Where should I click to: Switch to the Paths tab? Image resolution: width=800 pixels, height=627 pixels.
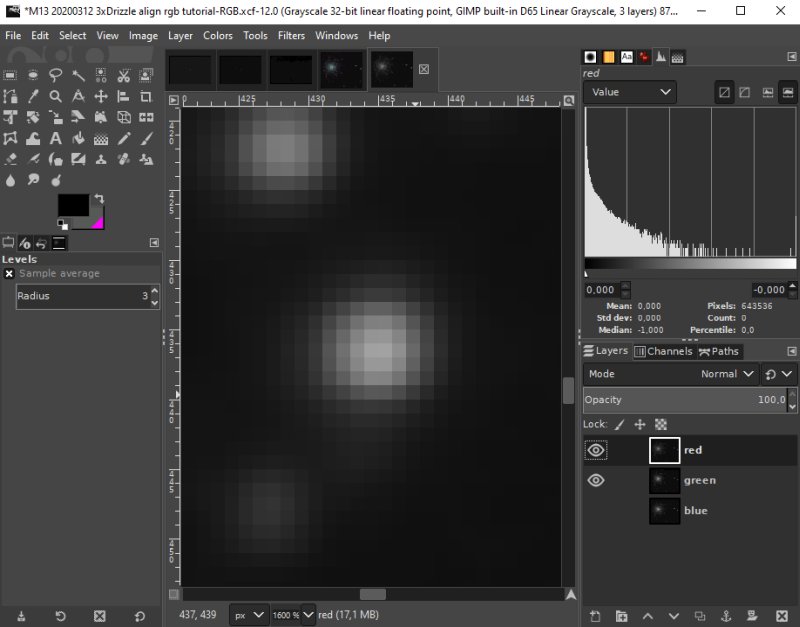pyautogui.click(x=719, y=351)
